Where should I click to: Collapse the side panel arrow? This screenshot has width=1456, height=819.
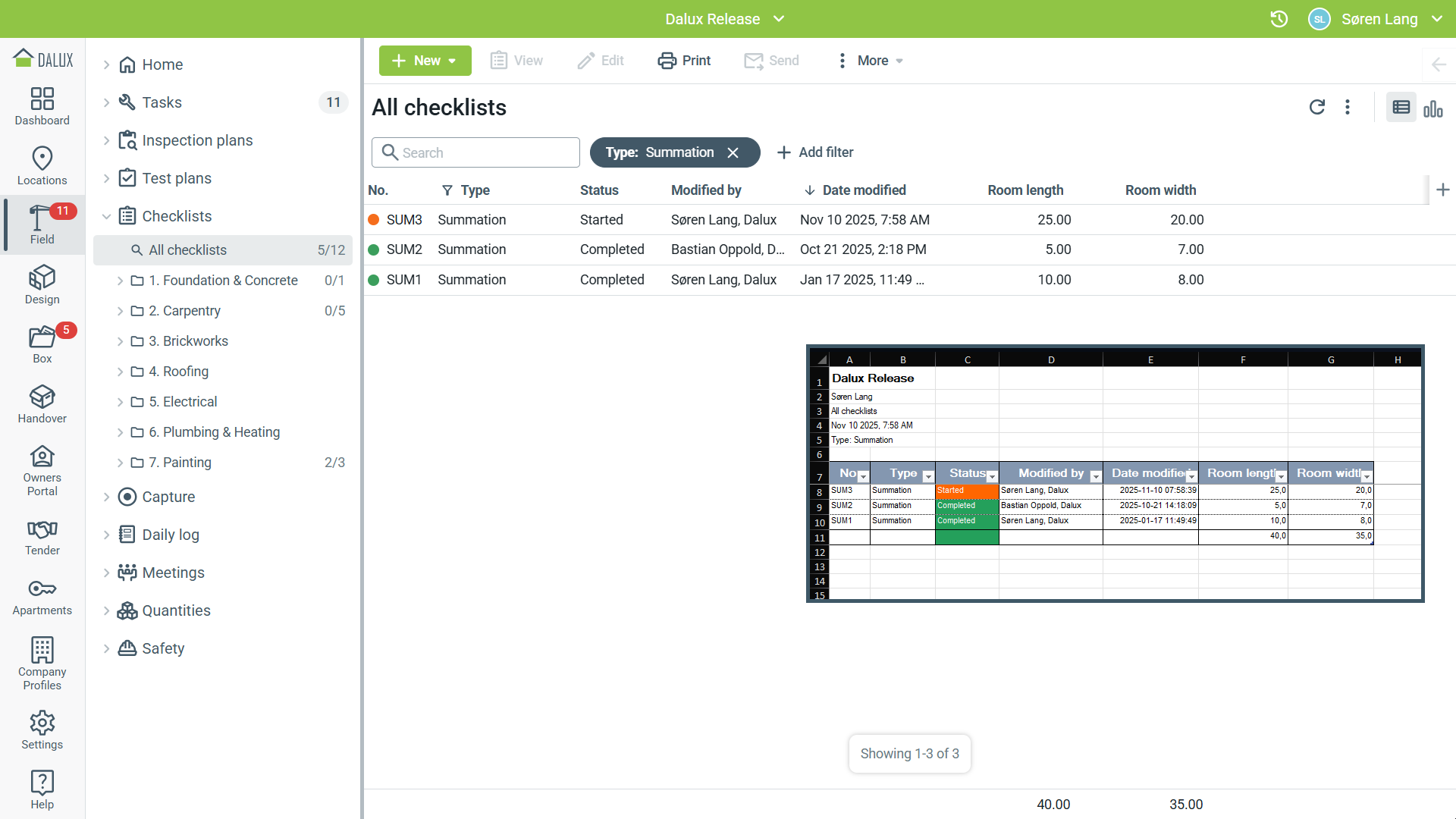(x=1439, y=64)
